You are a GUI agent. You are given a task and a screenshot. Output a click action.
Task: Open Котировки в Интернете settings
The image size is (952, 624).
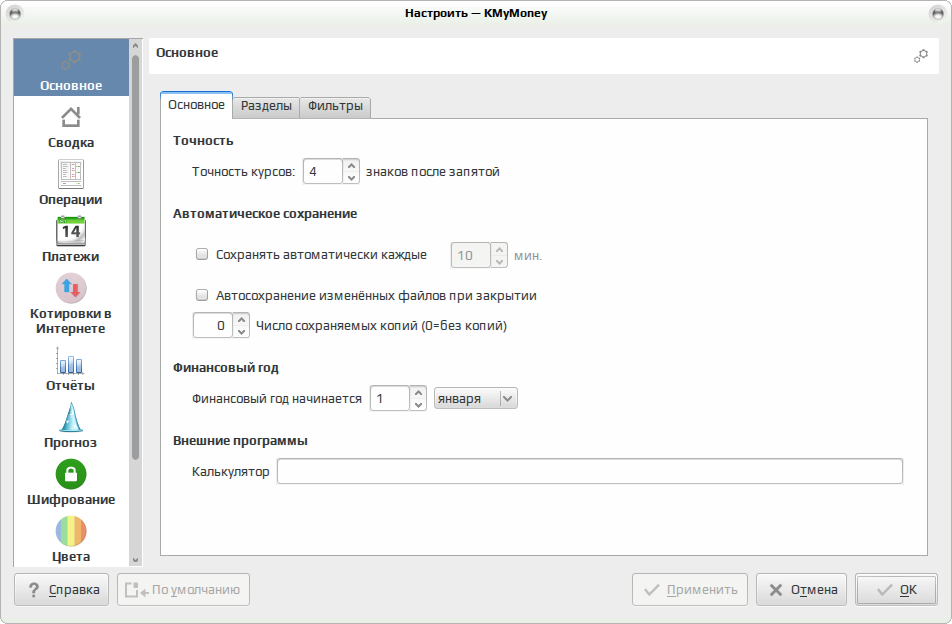coord(71,305)
